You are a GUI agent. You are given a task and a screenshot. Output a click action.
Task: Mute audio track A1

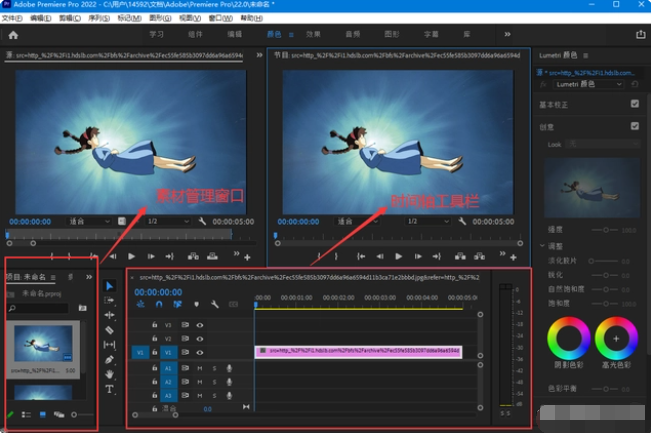[x=200, y=368]
